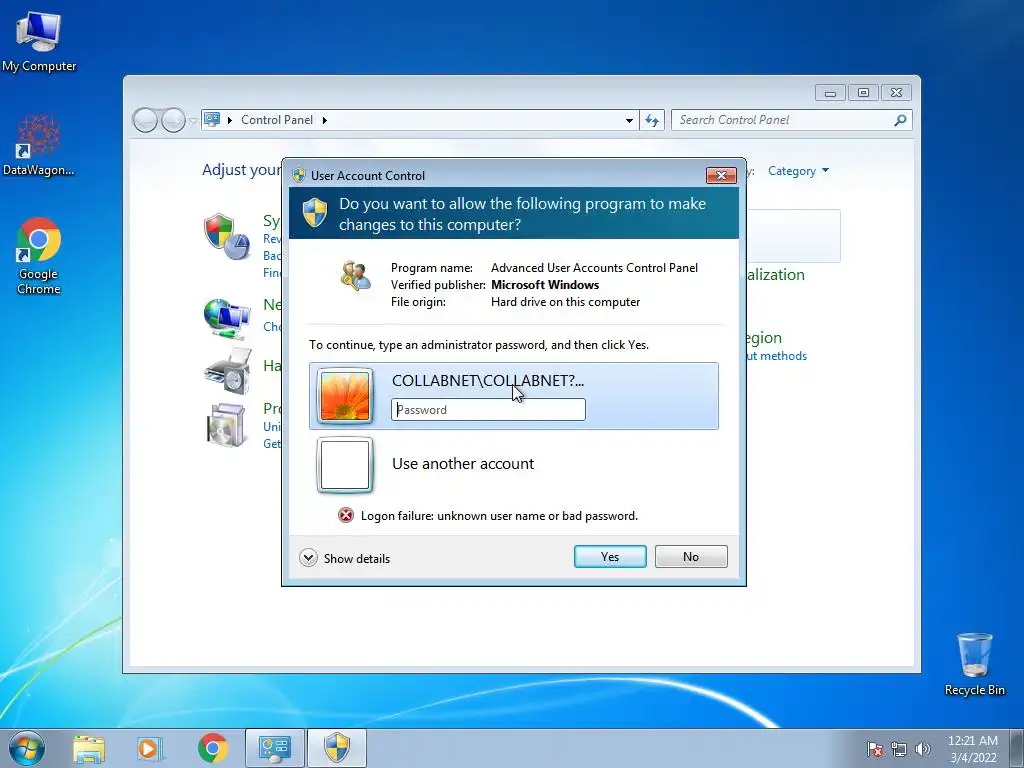This screenshot has height=768, width=1024.
Task: Open Action Center flag in system tray
Action: [x=874, y=749]
